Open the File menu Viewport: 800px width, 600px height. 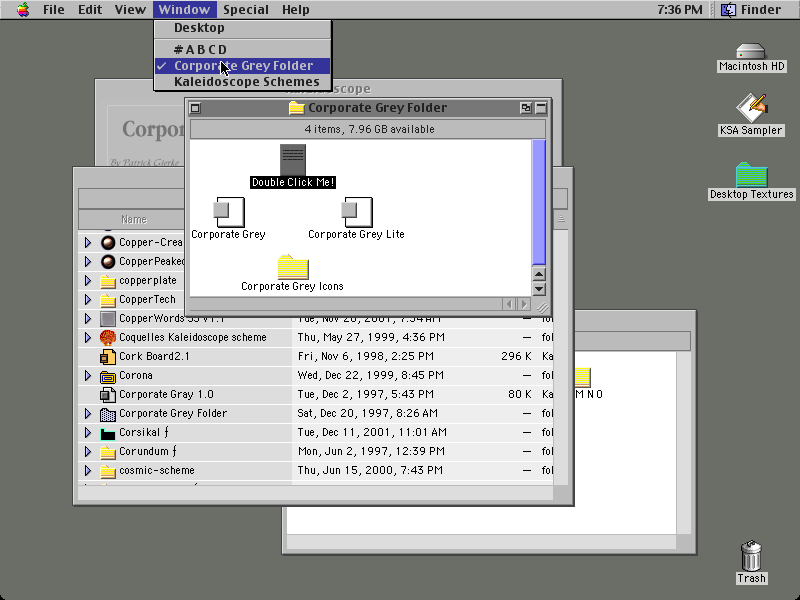54,9
